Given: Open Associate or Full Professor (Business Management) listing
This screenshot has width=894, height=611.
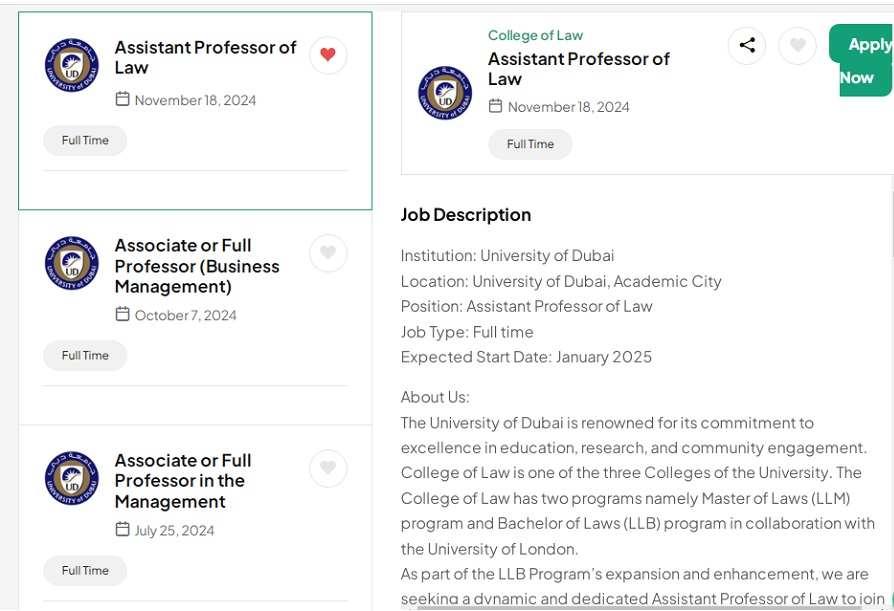Looking at the screenshot, I should [197, 266].
